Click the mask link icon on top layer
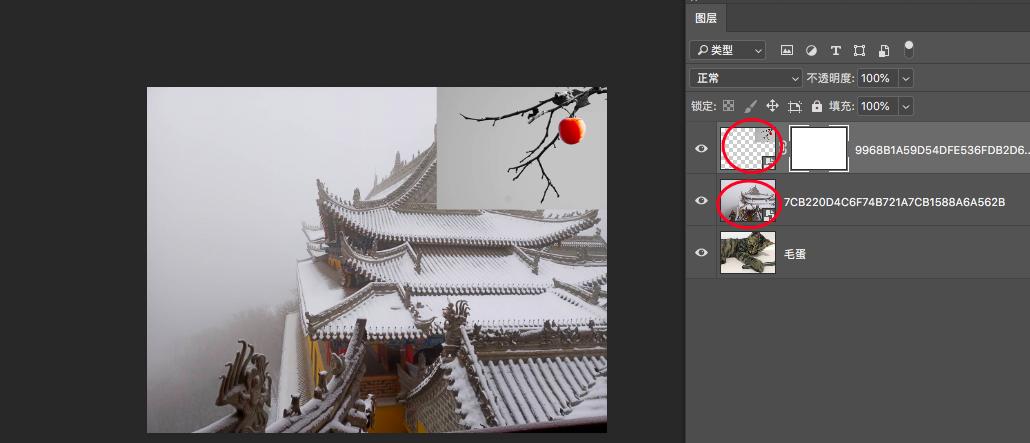 coord(783,149)
